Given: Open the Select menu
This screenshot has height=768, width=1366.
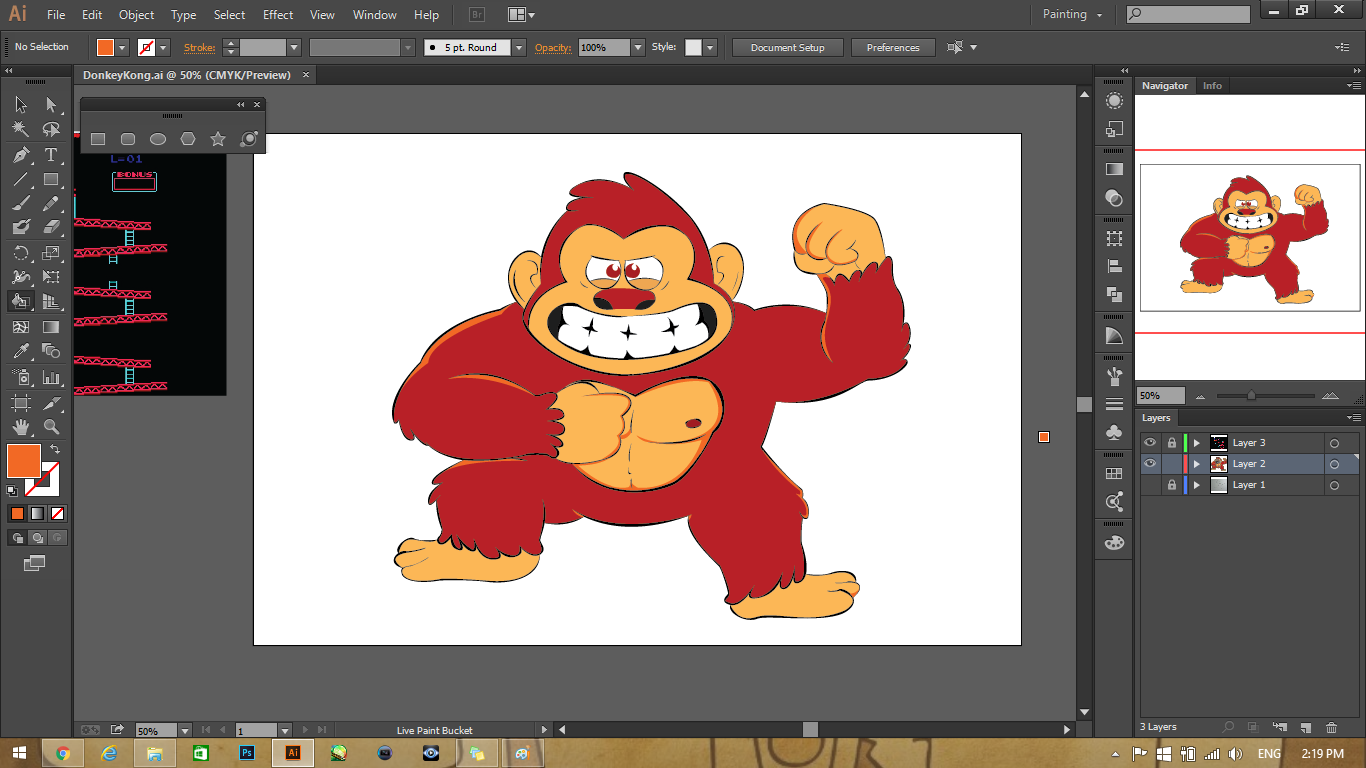Looking at the screenshot, I should (229, 15).
